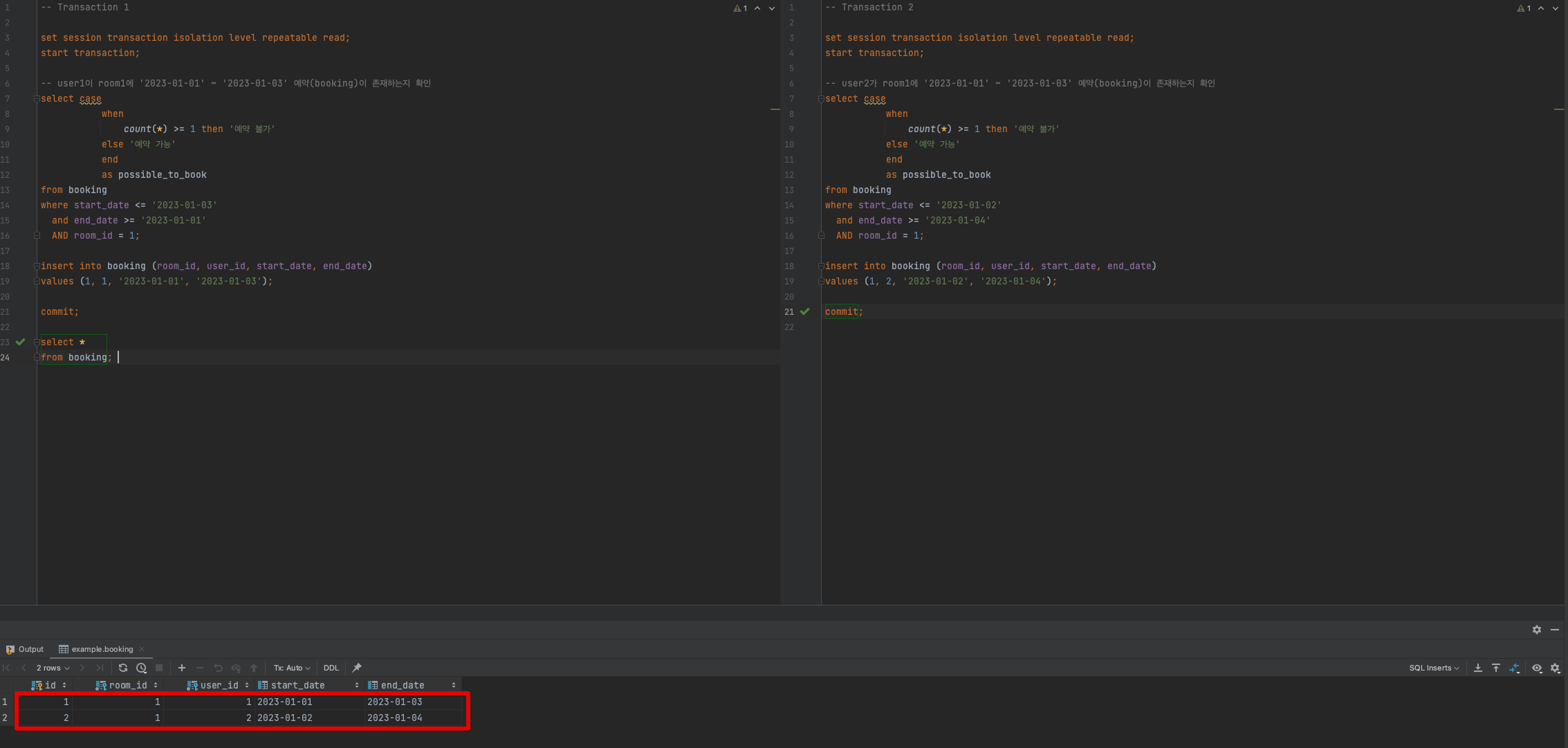Image resolution: width=1568 pixels, height=748 pixels.
Task: Click the blue compare data arrows icon
Action: point(1515,668)
